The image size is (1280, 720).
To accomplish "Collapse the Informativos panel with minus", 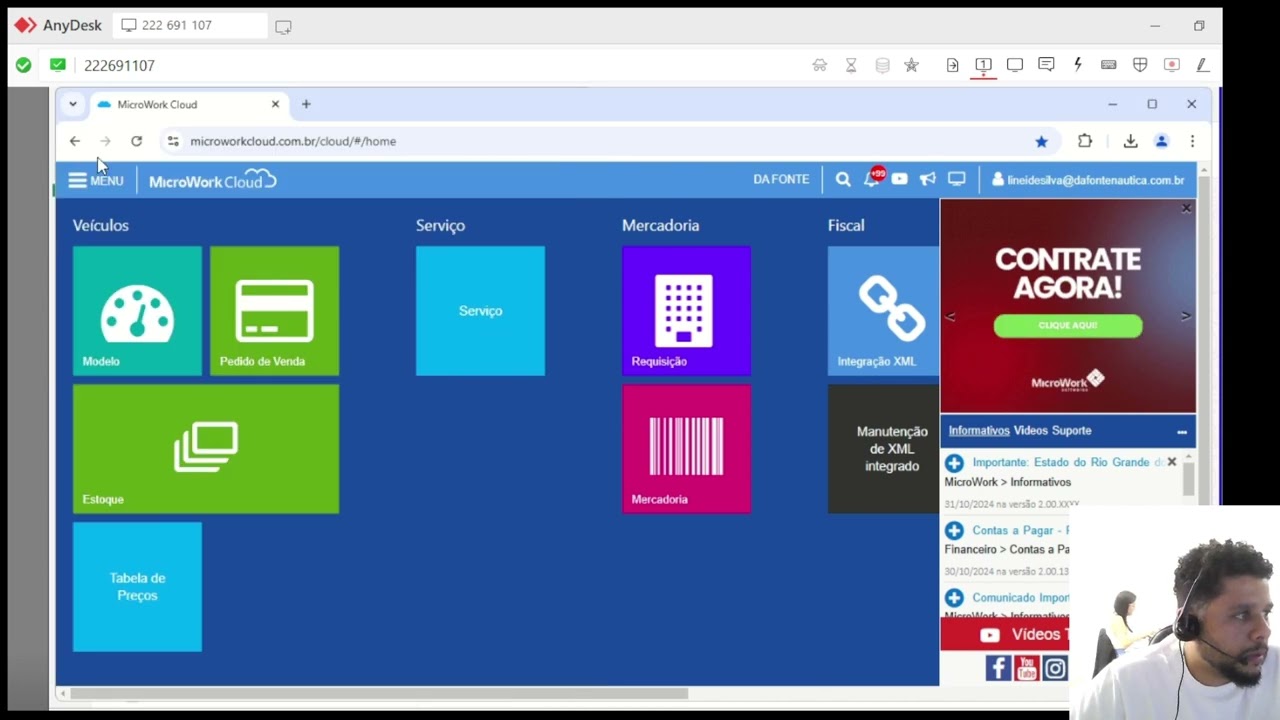I will (1182, 432).
